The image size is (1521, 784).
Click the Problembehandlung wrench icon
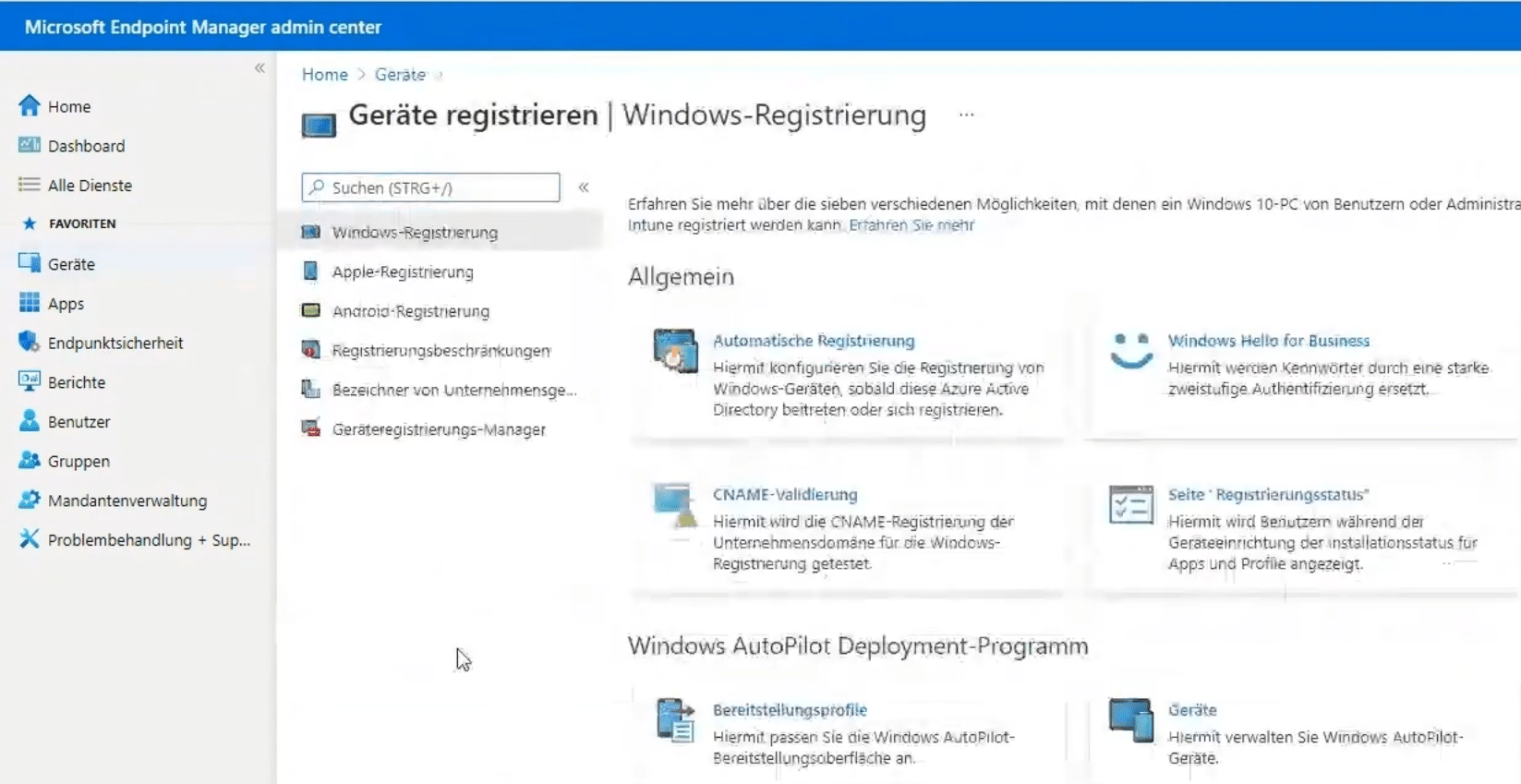[30, 538]
